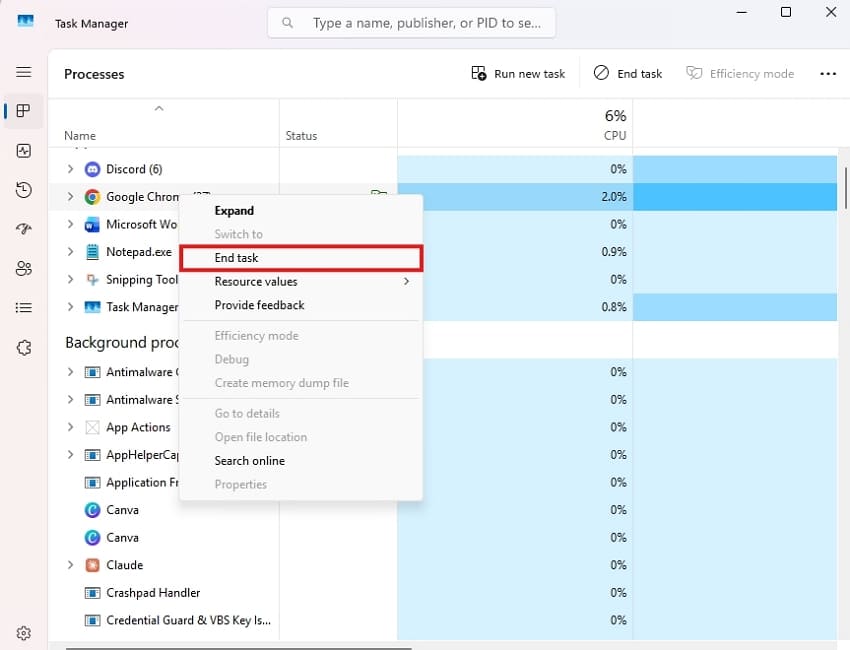Click the first Canva process icon
Screen dimensions: 850x650
pos(92,510)
